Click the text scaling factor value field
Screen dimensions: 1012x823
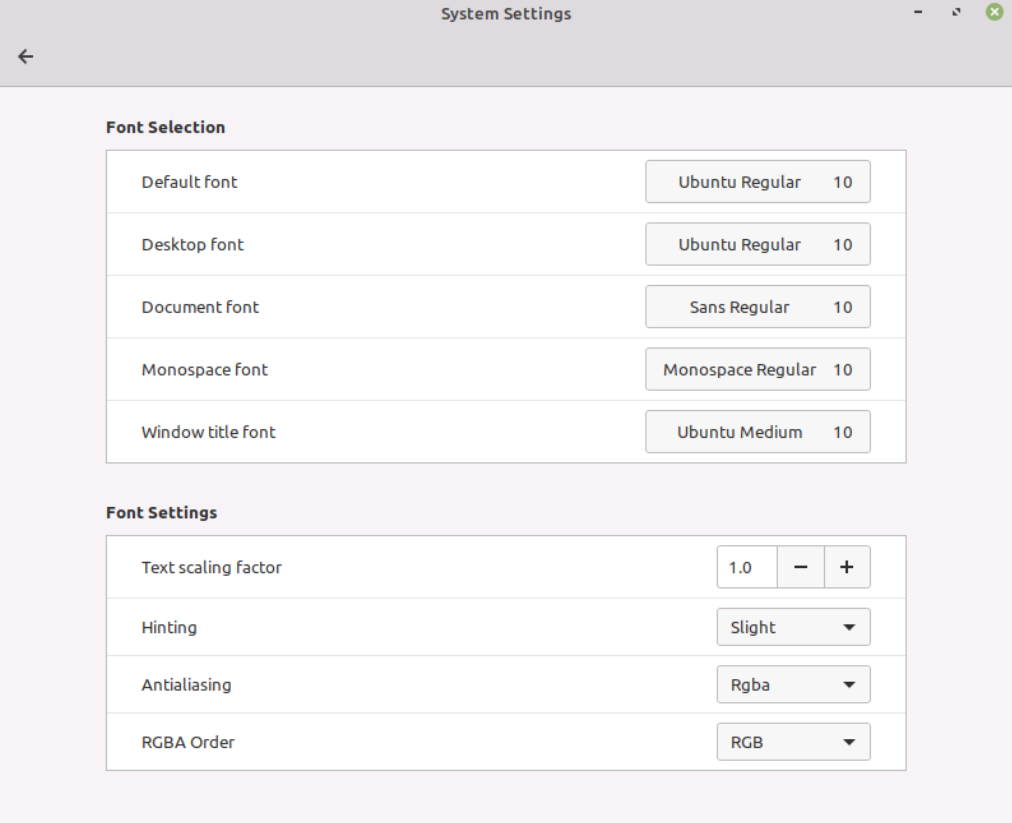click(746, 567)
